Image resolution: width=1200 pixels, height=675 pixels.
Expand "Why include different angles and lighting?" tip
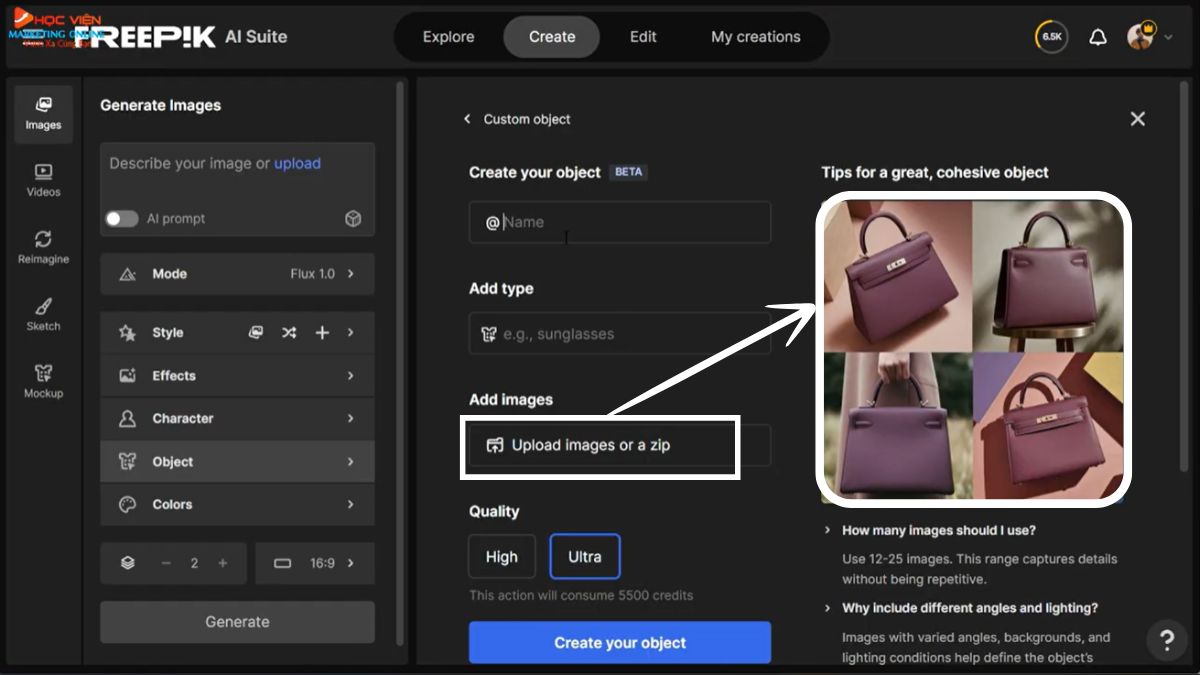tap(960, 608)
